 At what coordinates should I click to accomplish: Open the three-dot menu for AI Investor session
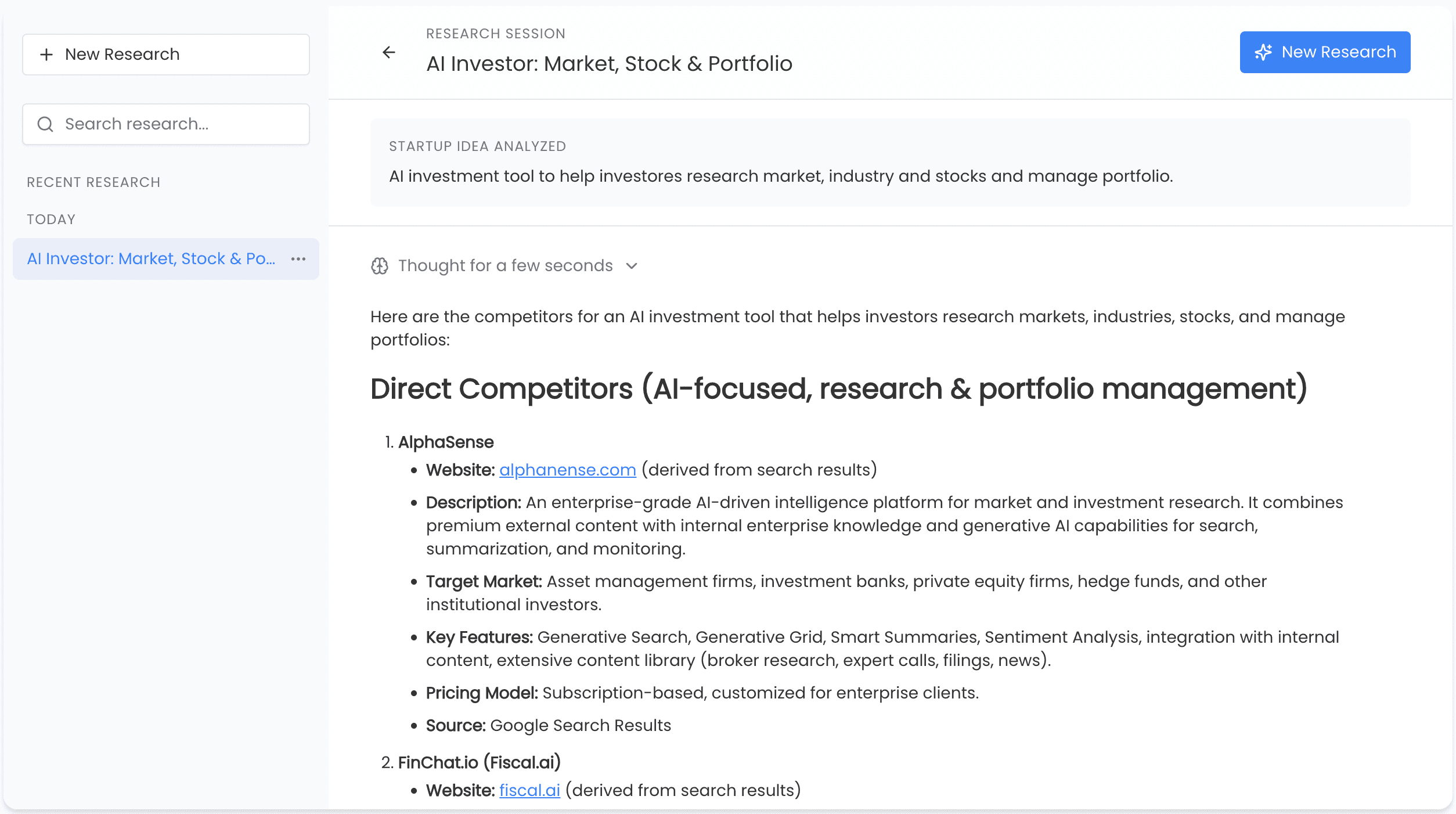point(298,259)
